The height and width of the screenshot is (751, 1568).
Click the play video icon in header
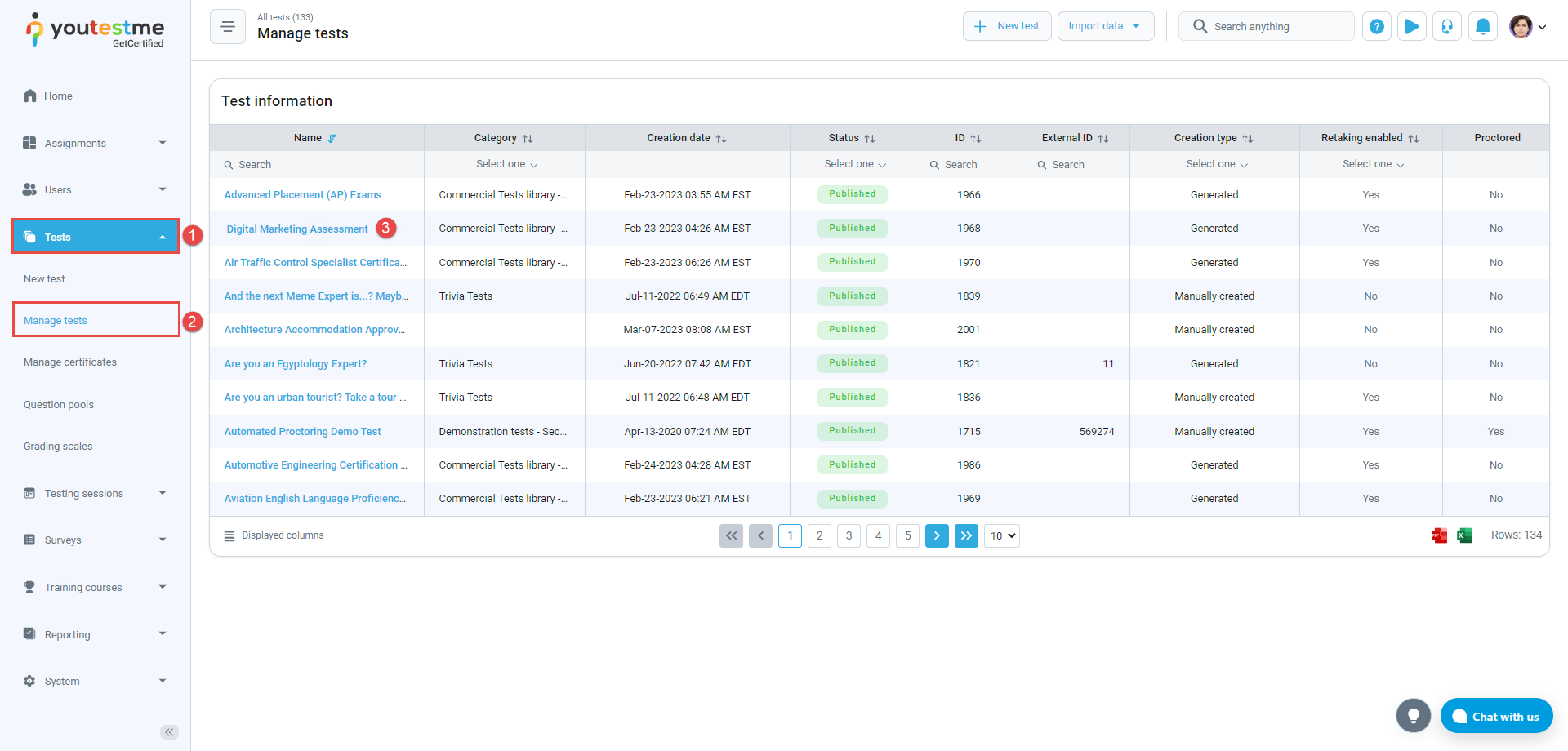pos(1411,26)
